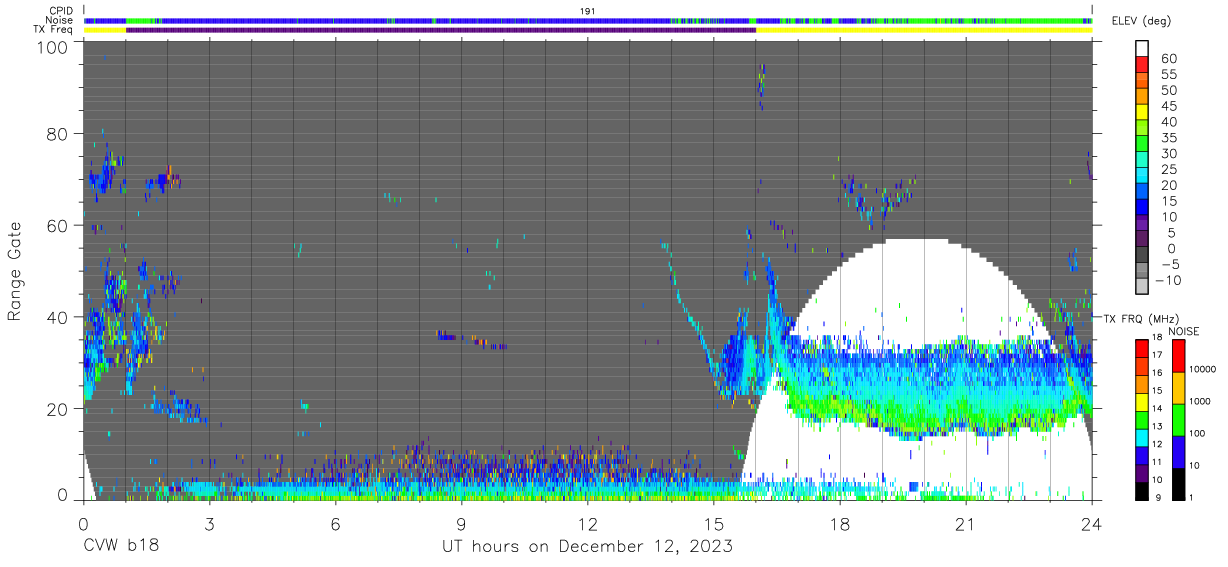Click the yellow TX Freq bar segment
Viewport: 1228px width, 567px height.
coord(924,30)
